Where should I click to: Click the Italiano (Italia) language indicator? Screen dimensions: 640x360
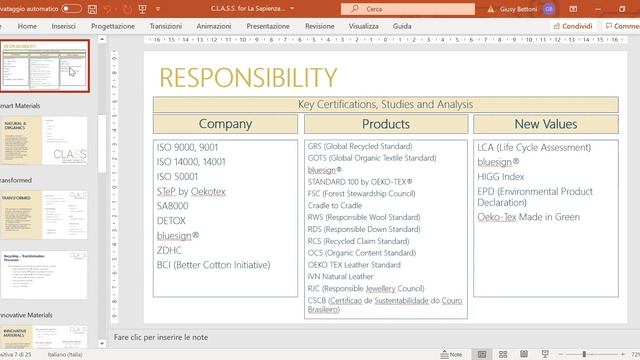65,354
